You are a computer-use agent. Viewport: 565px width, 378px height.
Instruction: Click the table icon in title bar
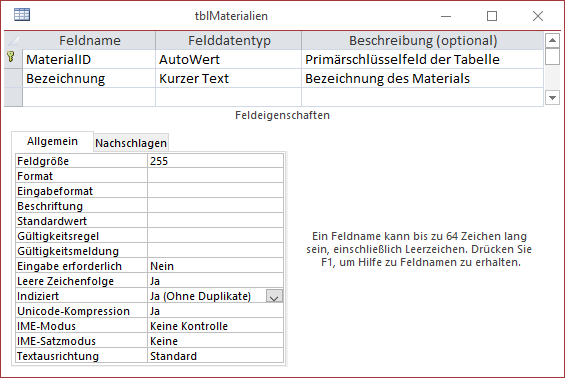(22, 15)
